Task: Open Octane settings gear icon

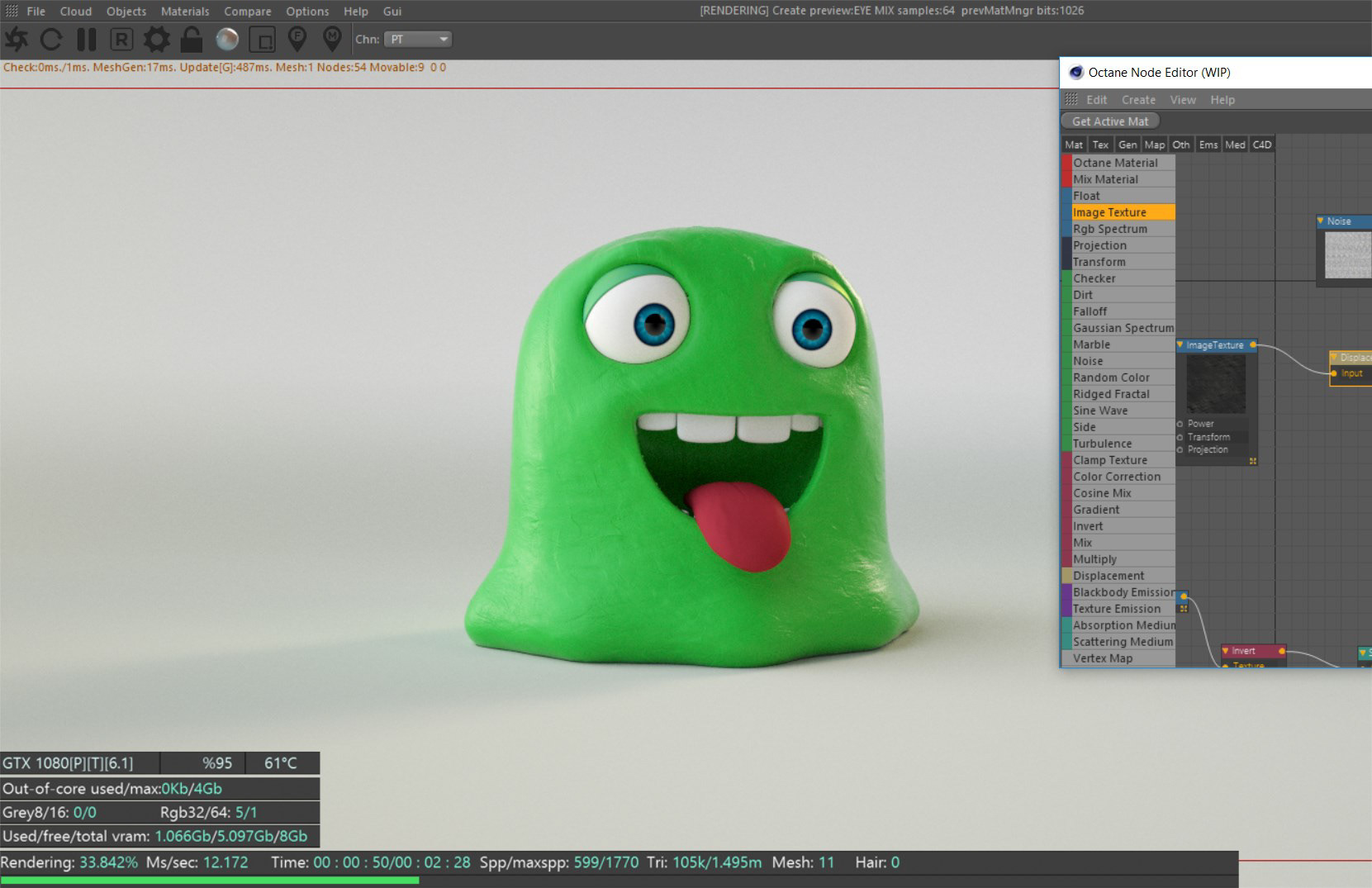Action: 156,39
